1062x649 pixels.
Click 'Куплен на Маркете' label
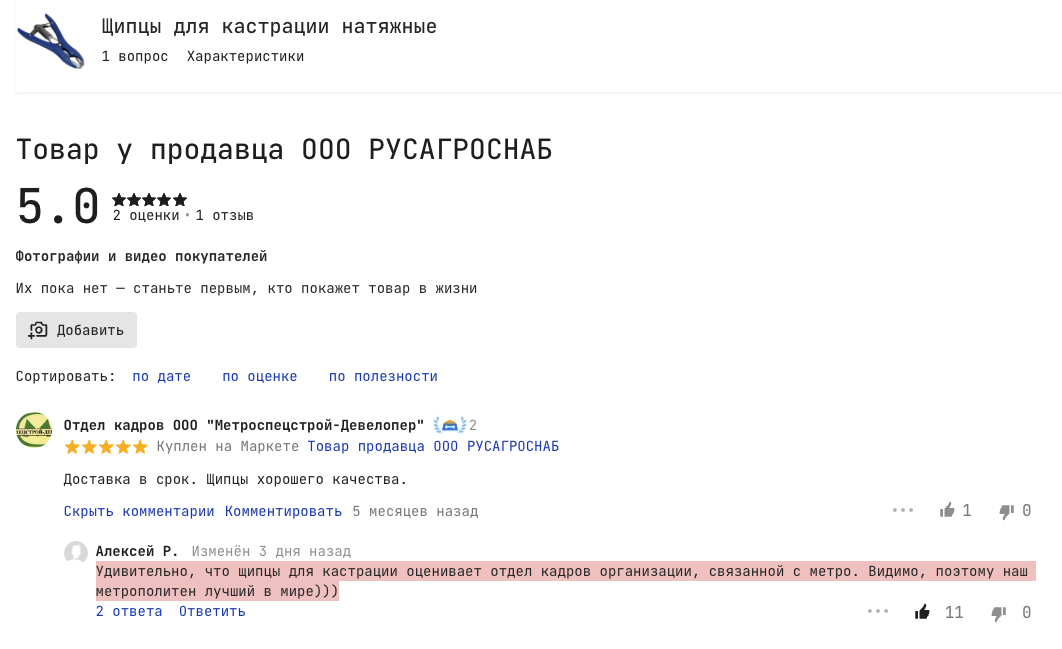point(228,446)
